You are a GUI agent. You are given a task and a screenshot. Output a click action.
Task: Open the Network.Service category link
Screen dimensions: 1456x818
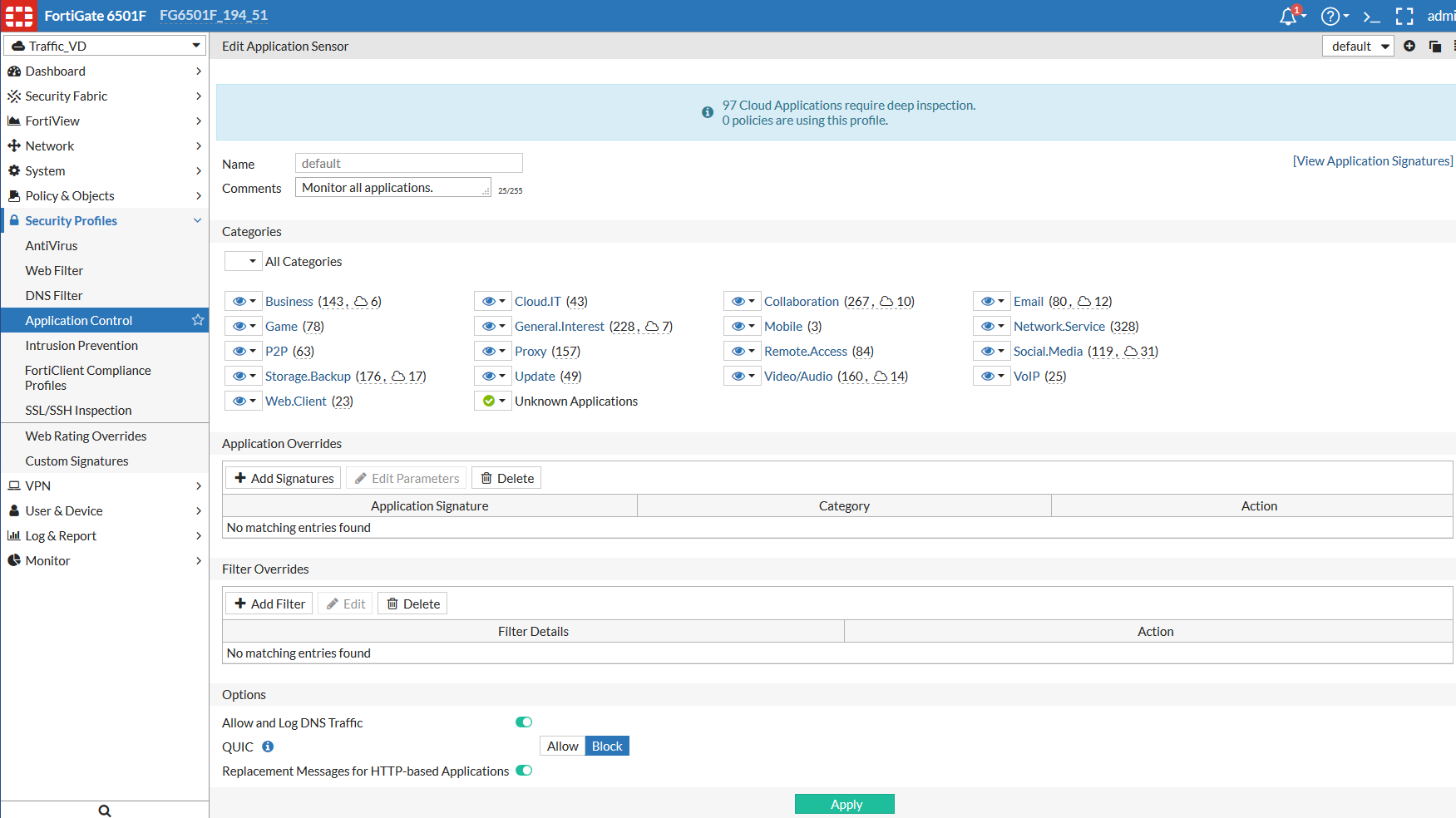(x=1059, y=327)
